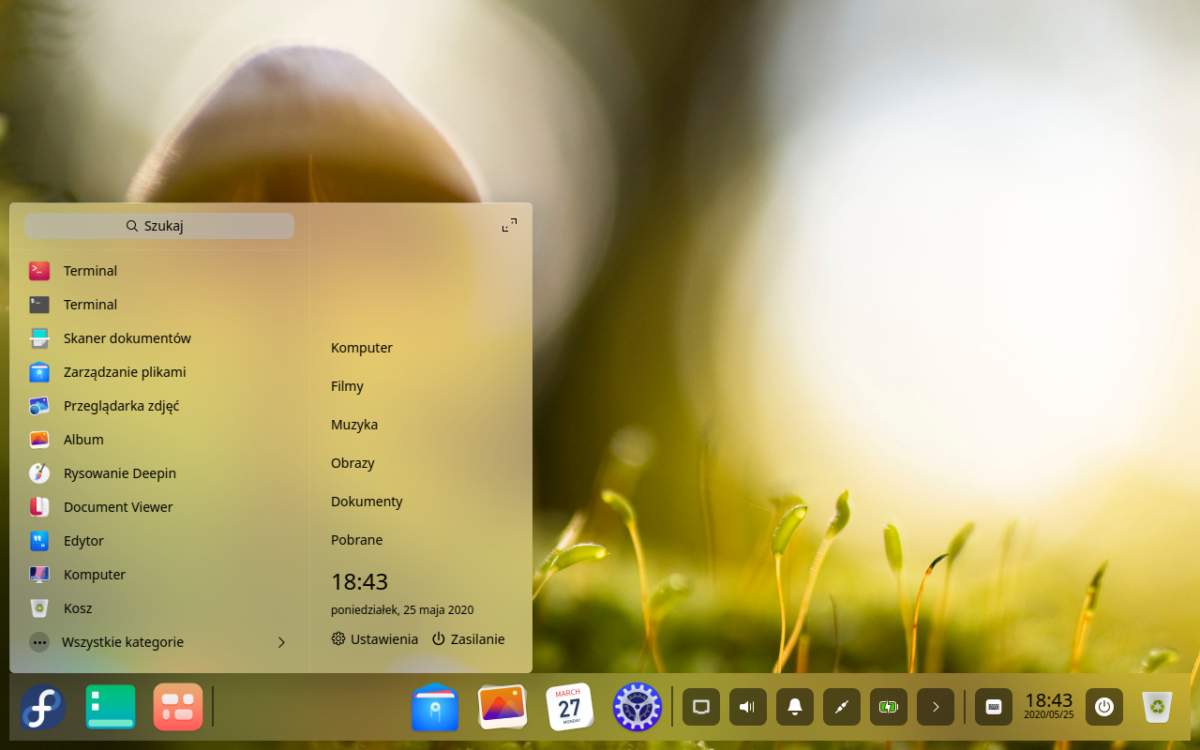Toggle notifications with the bell icon
This screenshot has width=1200, height=750.
click(x=794, y=707)
